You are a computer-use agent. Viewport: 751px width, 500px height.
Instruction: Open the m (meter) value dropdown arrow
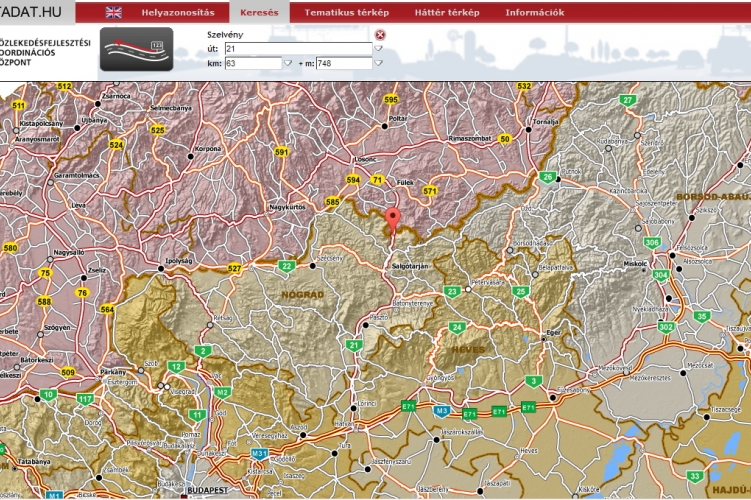click(x=378, y=63)
